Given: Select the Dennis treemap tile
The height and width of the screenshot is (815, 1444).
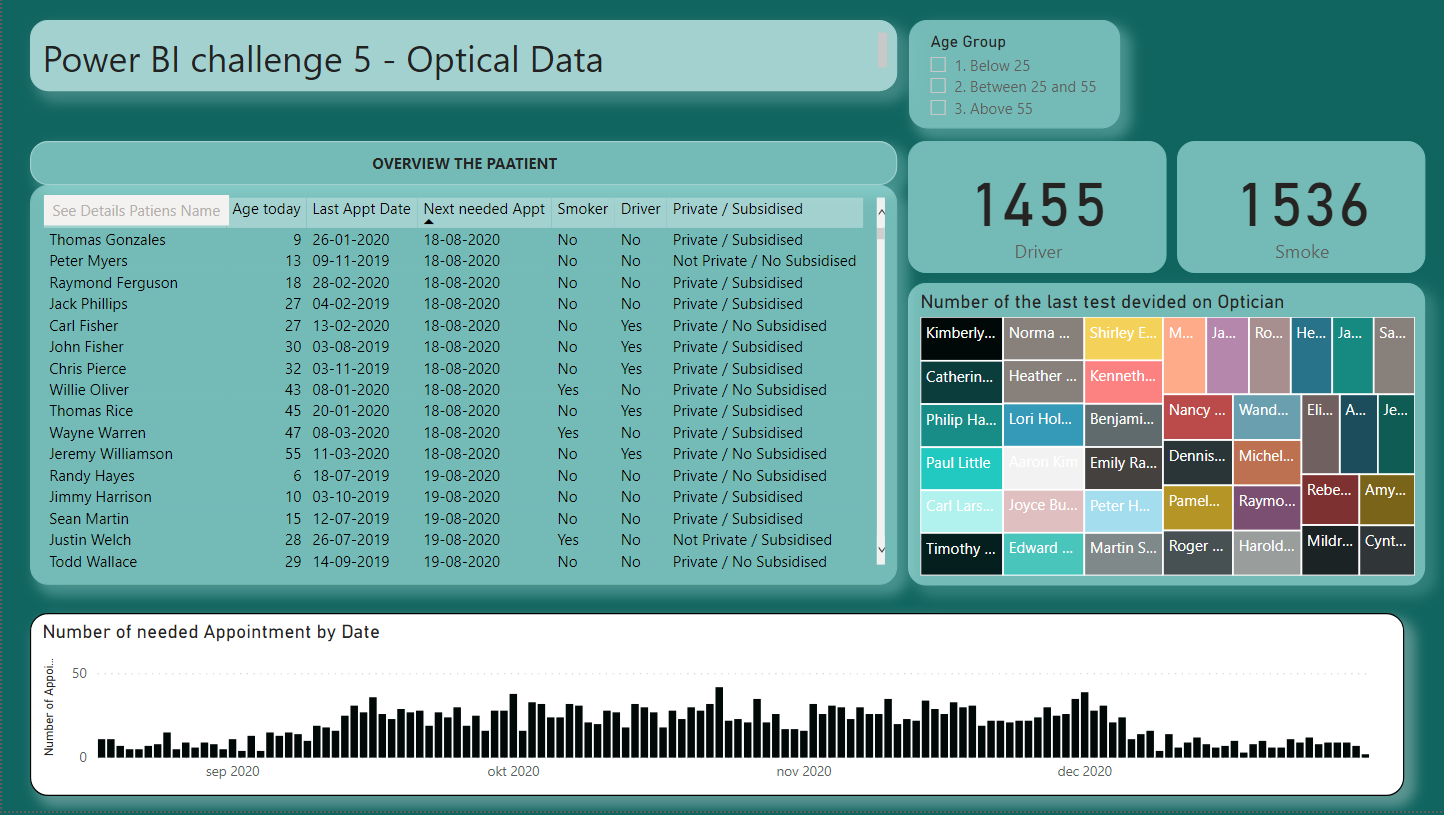Looking at the screenshot, I should tap(1197, 462).
